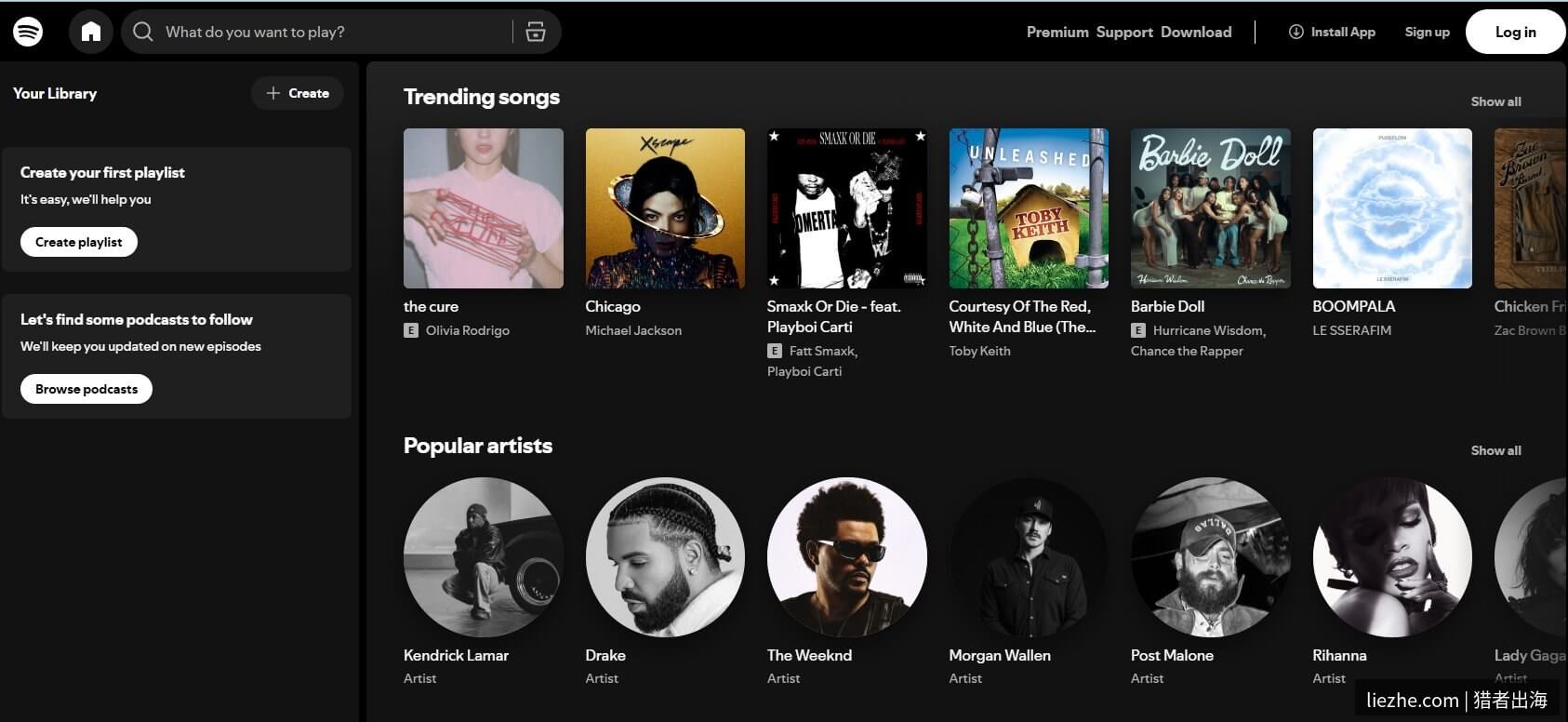Open The Weeknd artist photo
The width and height of the screenshot is (1568, 722).
tap(847, 557)
